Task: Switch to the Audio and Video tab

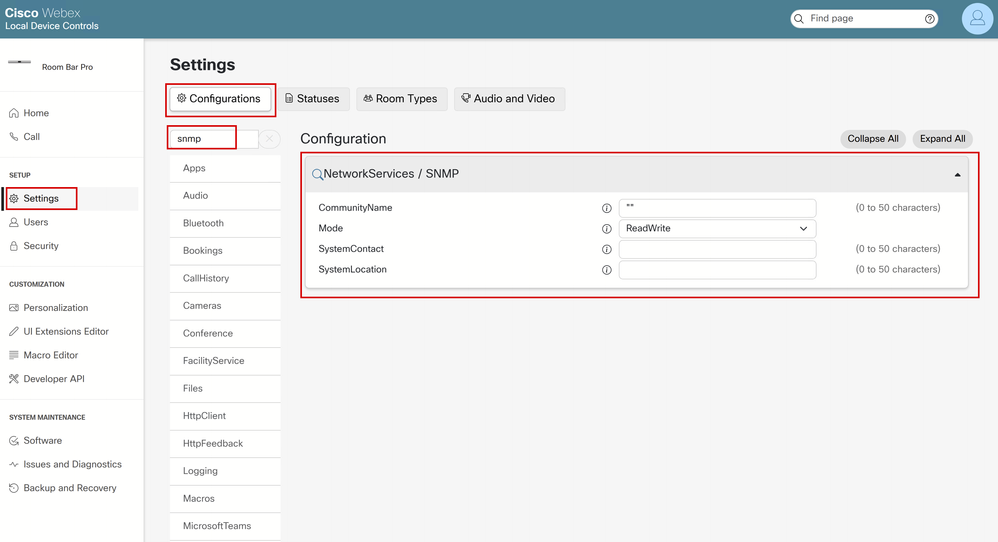Action: [509, 99]
